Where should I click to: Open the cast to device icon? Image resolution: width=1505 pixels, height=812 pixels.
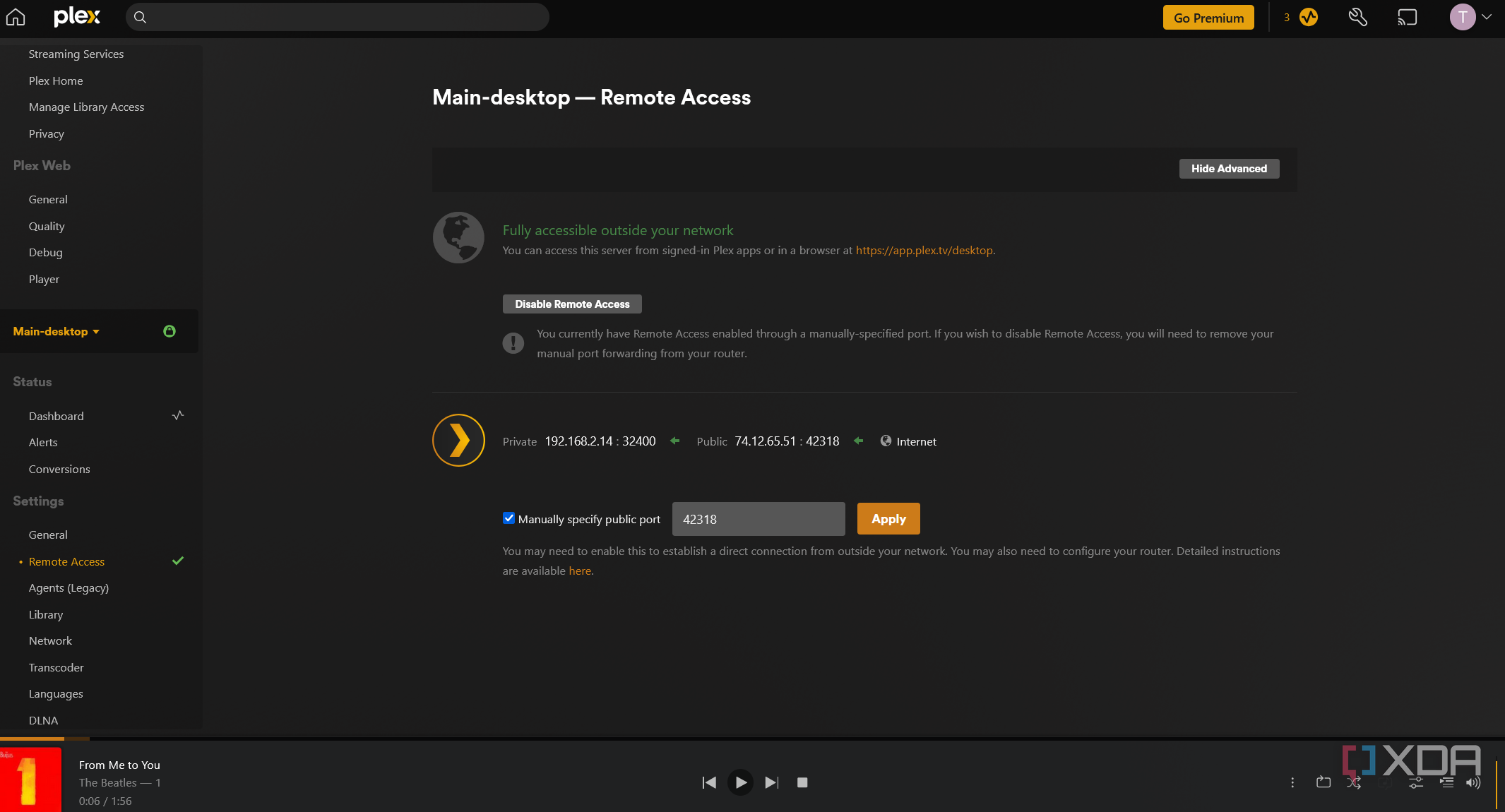(x=1407, y=17)
